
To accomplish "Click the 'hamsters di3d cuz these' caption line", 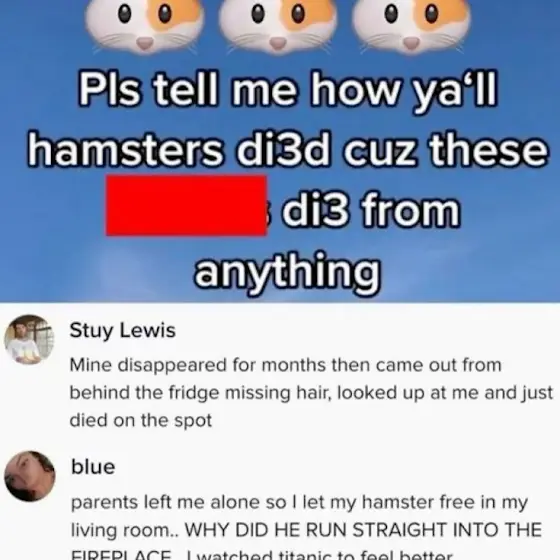I will coord(288,150).
